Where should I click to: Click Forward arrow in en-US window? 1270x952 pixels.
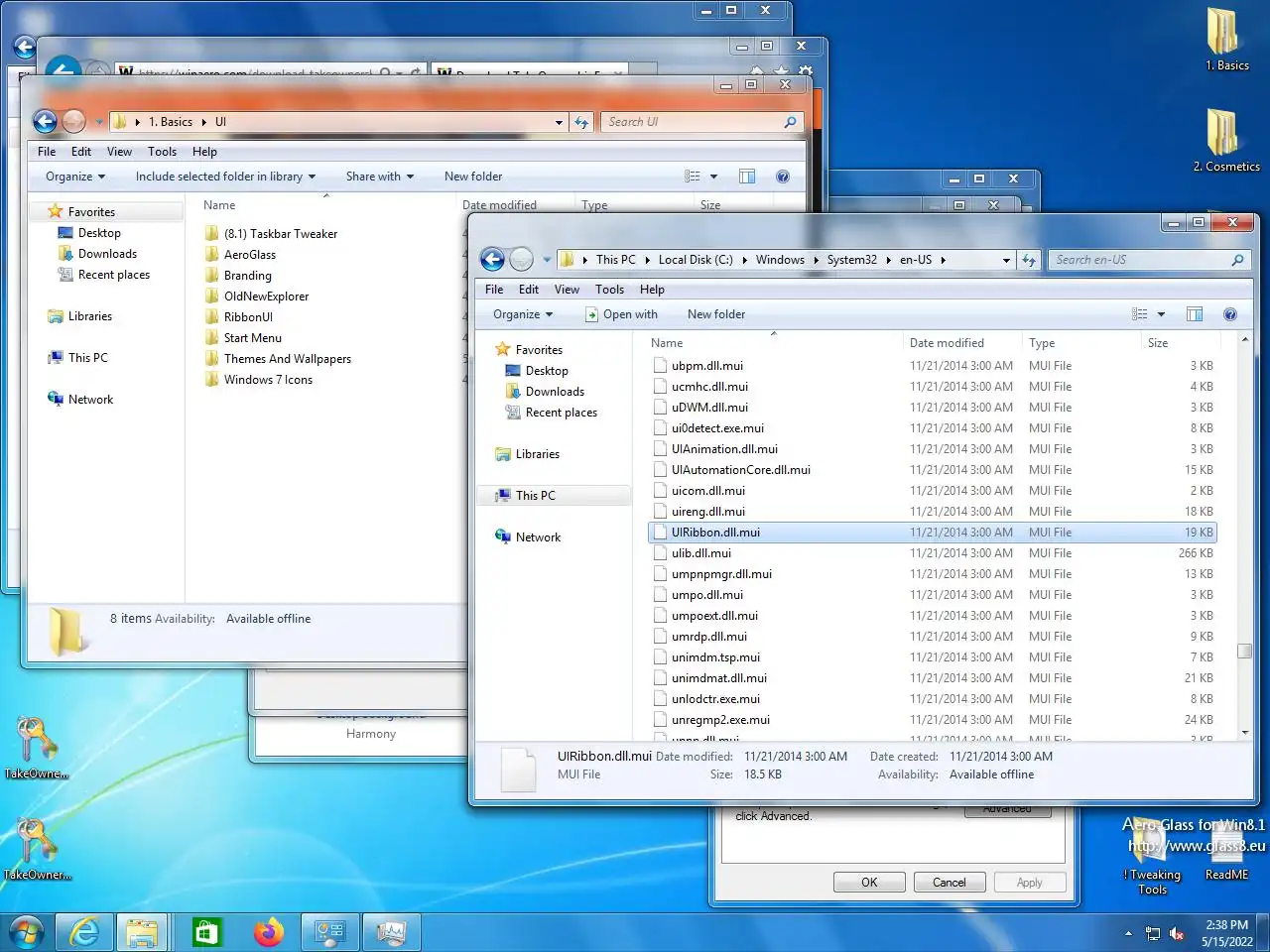(x=521, y=260)
